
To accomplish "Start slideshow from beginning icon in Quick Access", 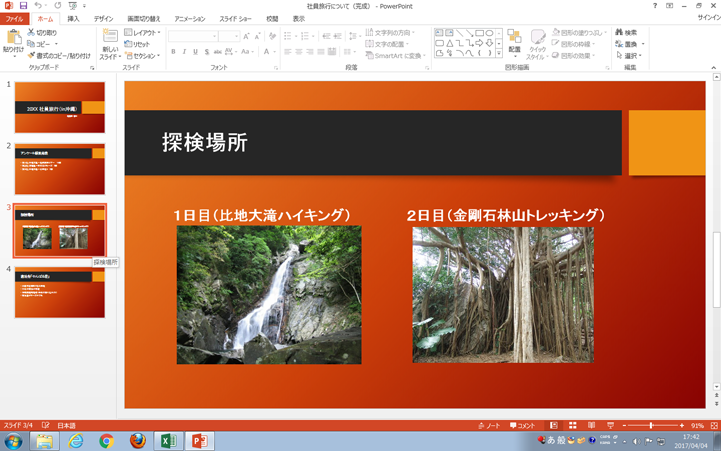I will (73, 6).
